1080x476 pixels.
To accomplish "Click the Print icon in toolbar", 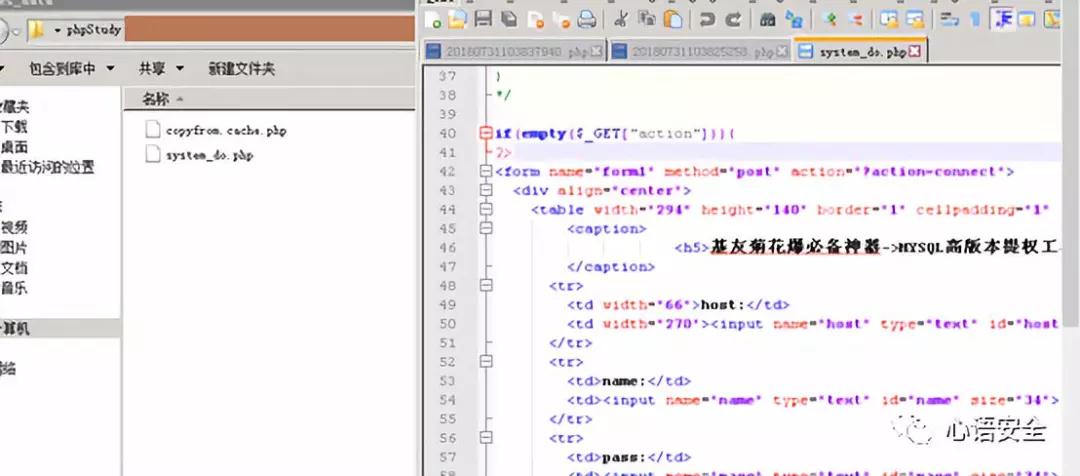I will [x=586, y=20].
